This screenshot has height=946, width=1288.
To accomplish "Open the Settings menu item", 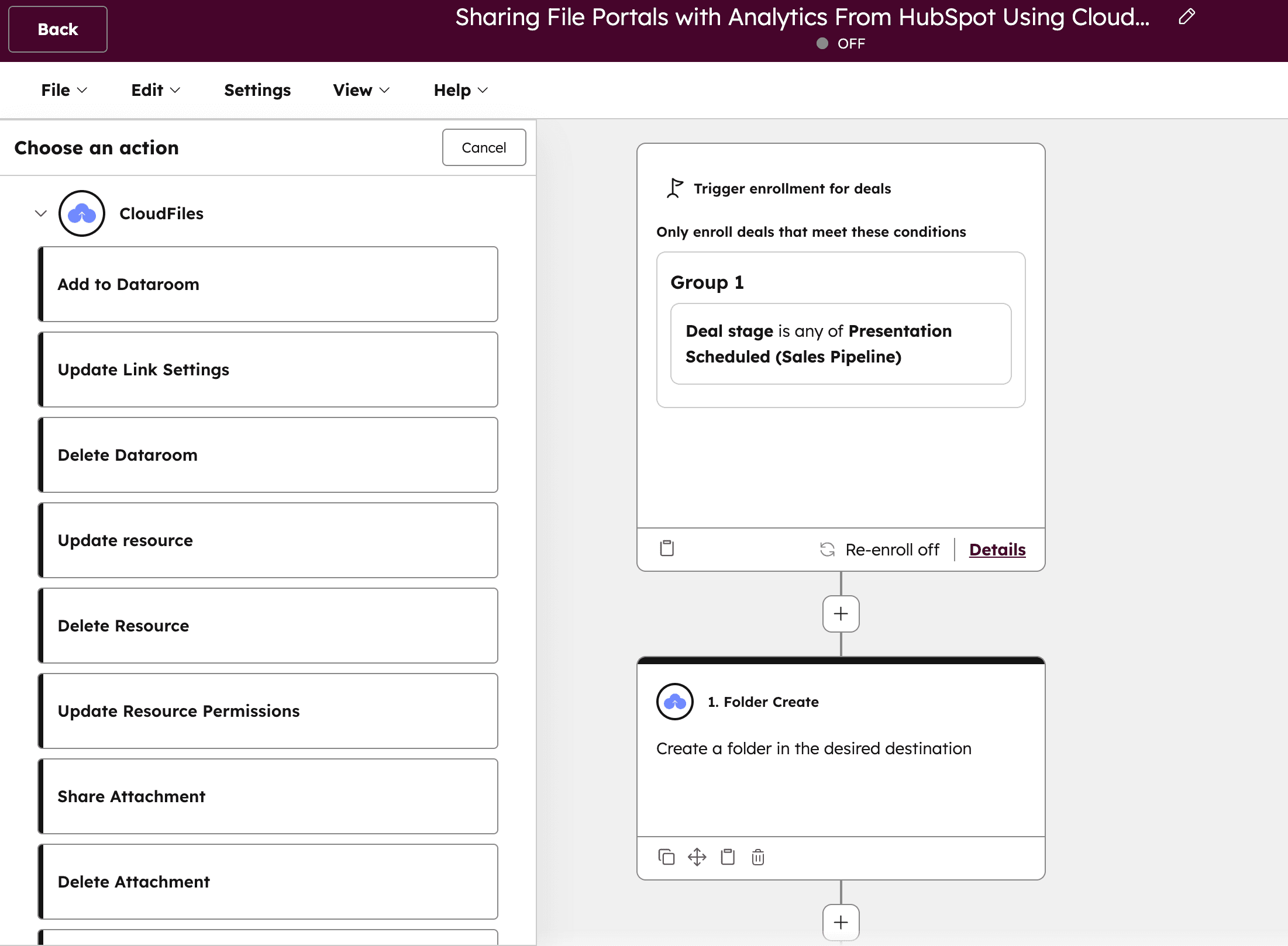I will tap(257, 90).
